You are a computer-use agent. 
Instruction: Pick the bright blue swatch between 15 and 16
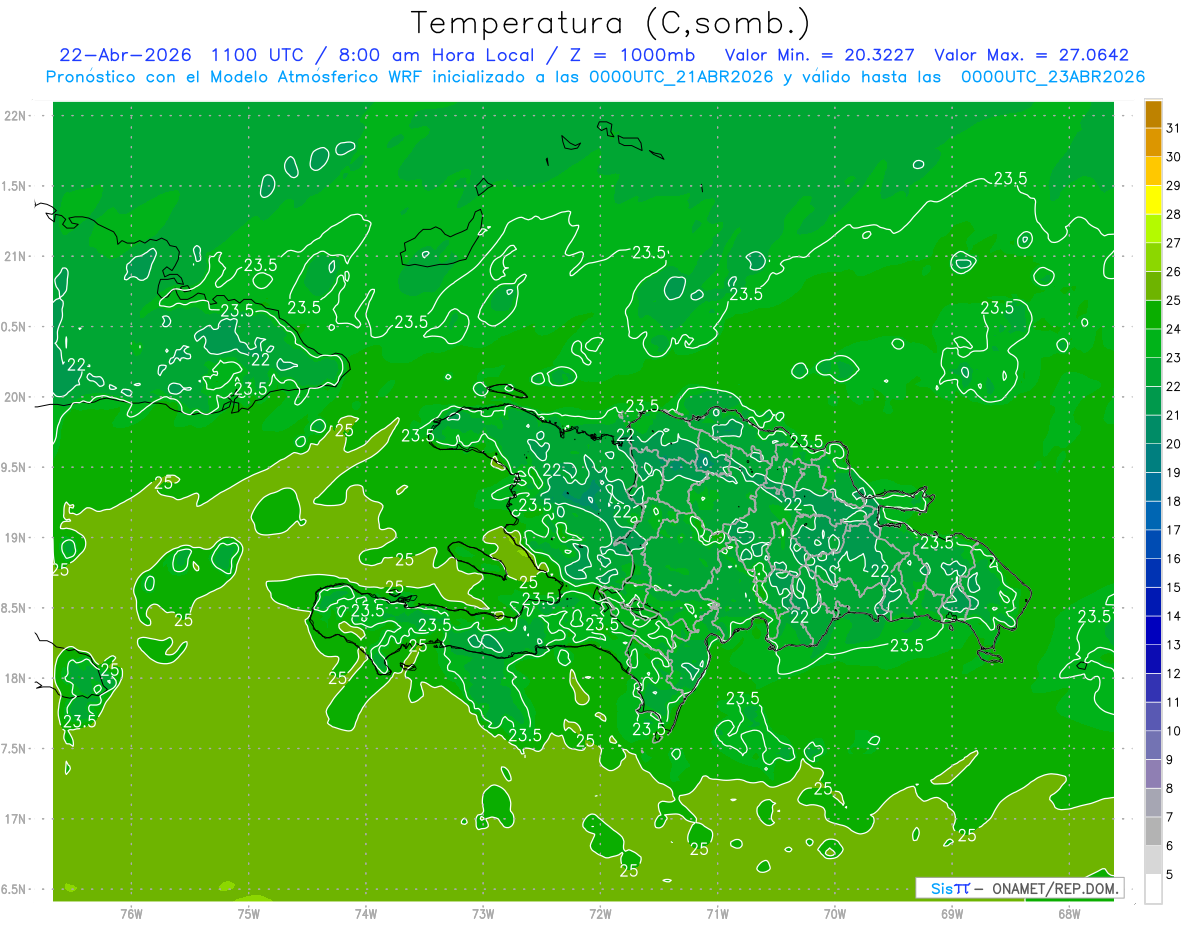[1153, 573]
